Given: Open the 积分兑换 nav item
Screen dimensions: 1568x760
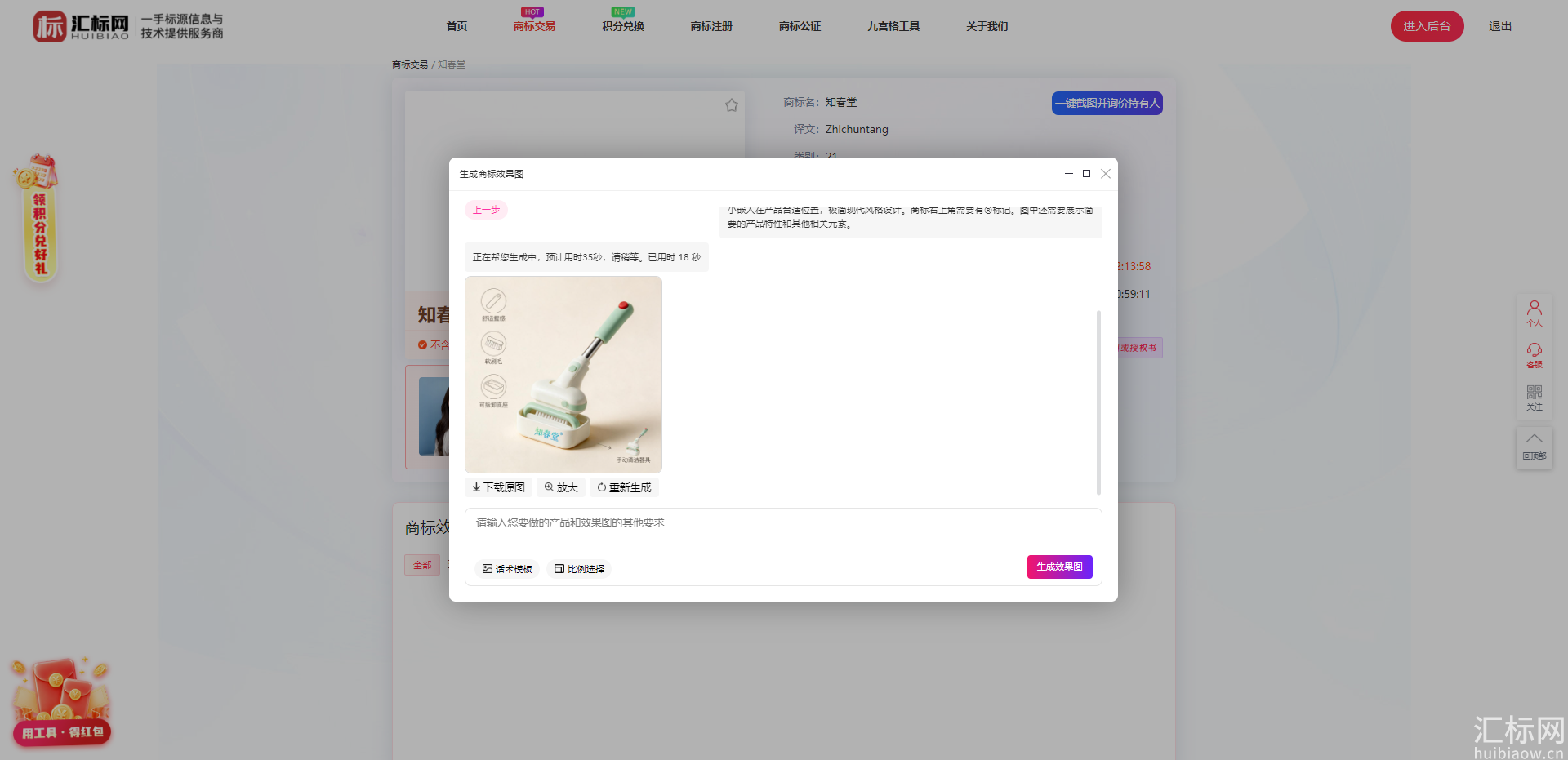Looking at the screenshot, I should (x=623, y=26).
